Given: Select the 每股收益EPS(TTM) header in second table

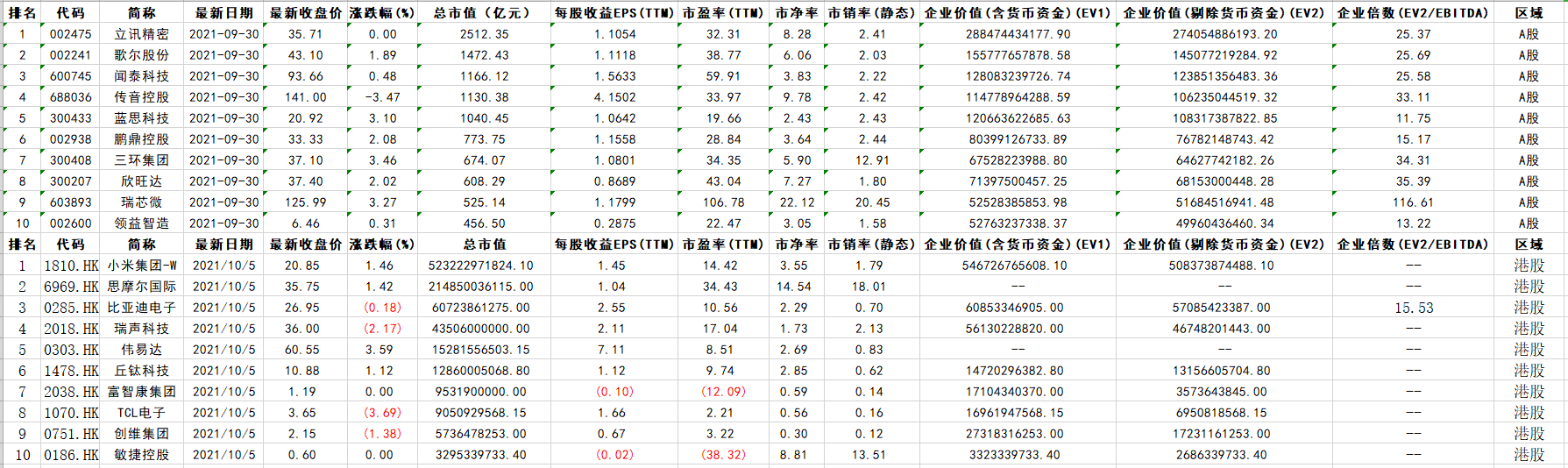Looking at the screenshot, I should point(614,245).
